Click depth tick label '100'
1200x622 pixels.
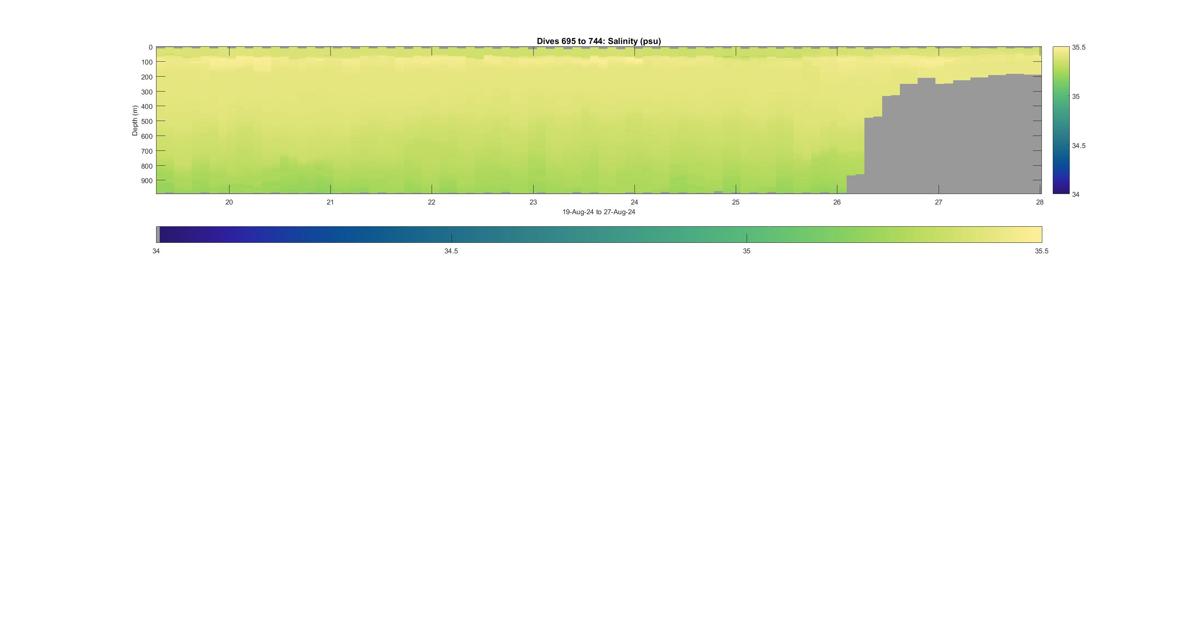coord(146,62)
